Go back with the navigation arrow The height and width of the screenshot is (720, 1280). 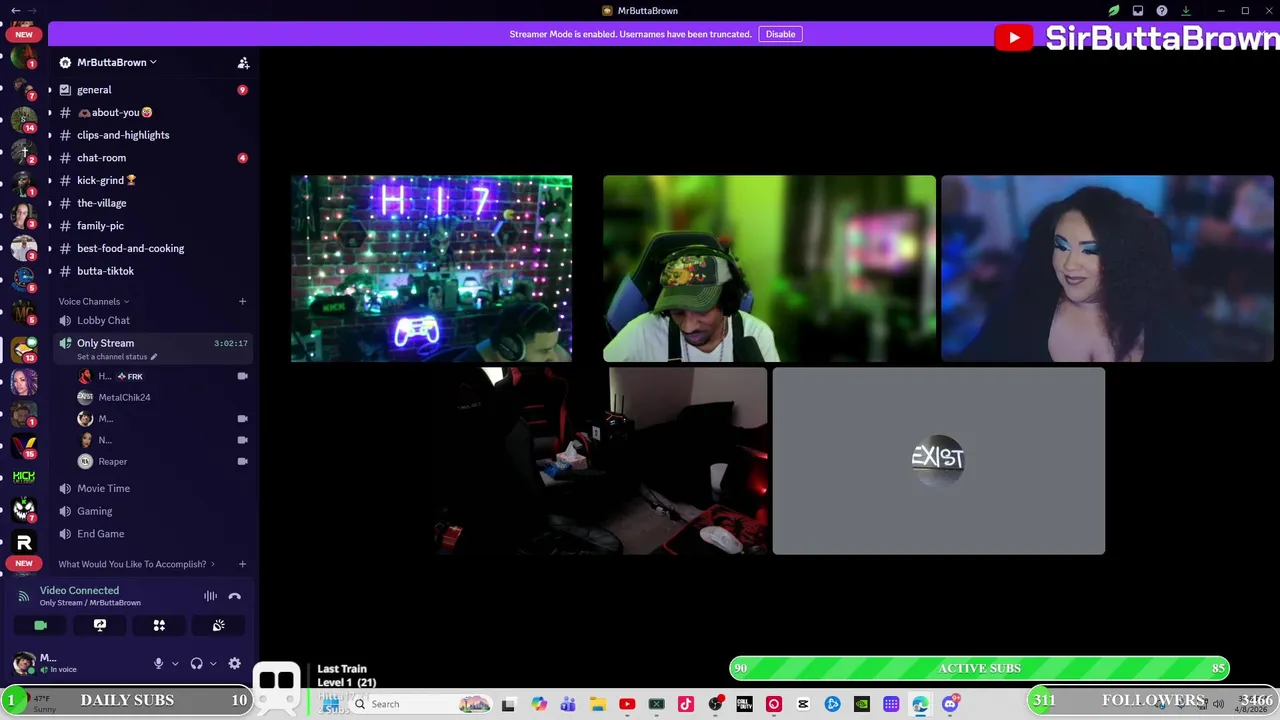point(16,11)
